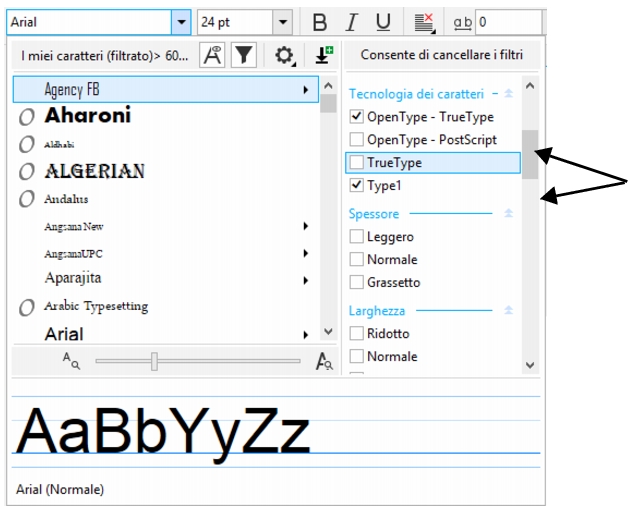The image size is (630, 507).
Task: Click the font preview 'A' icon
Action: 213,56
